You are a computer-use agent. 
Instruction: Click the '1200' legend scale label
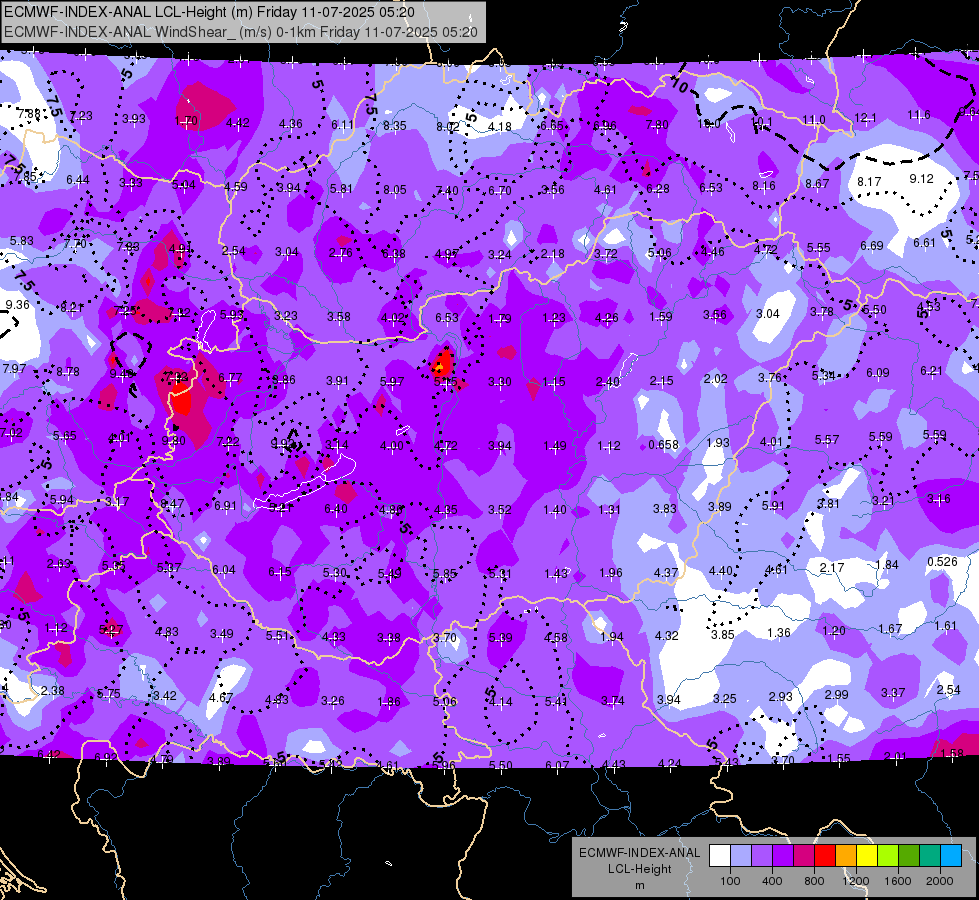tap(855, 881)
